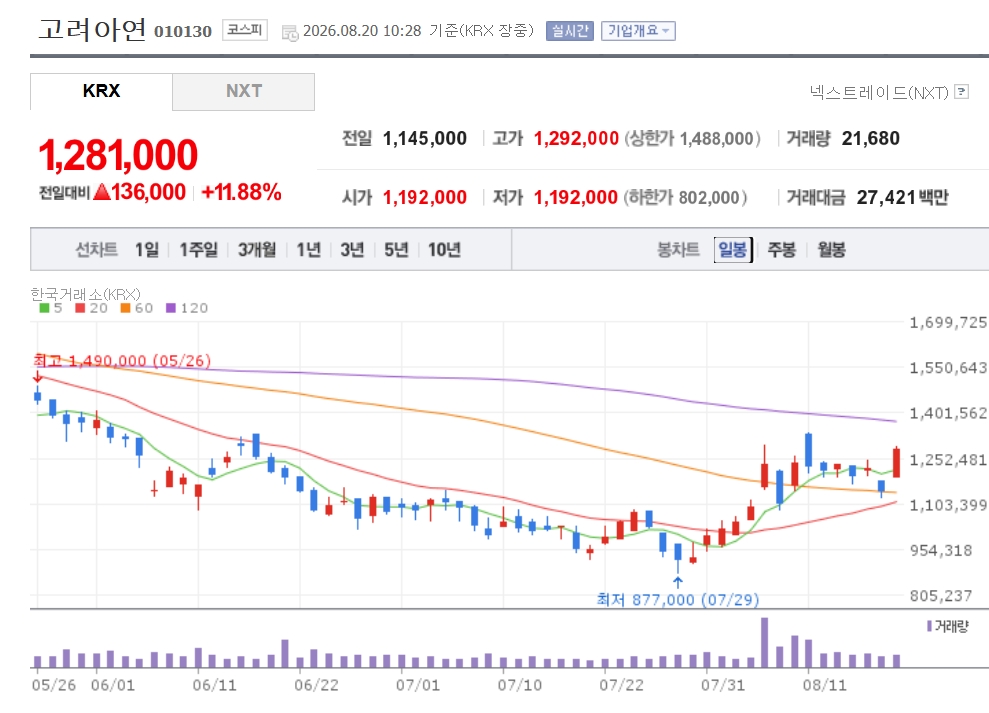Click the previous close value 1,145,000

424,138
